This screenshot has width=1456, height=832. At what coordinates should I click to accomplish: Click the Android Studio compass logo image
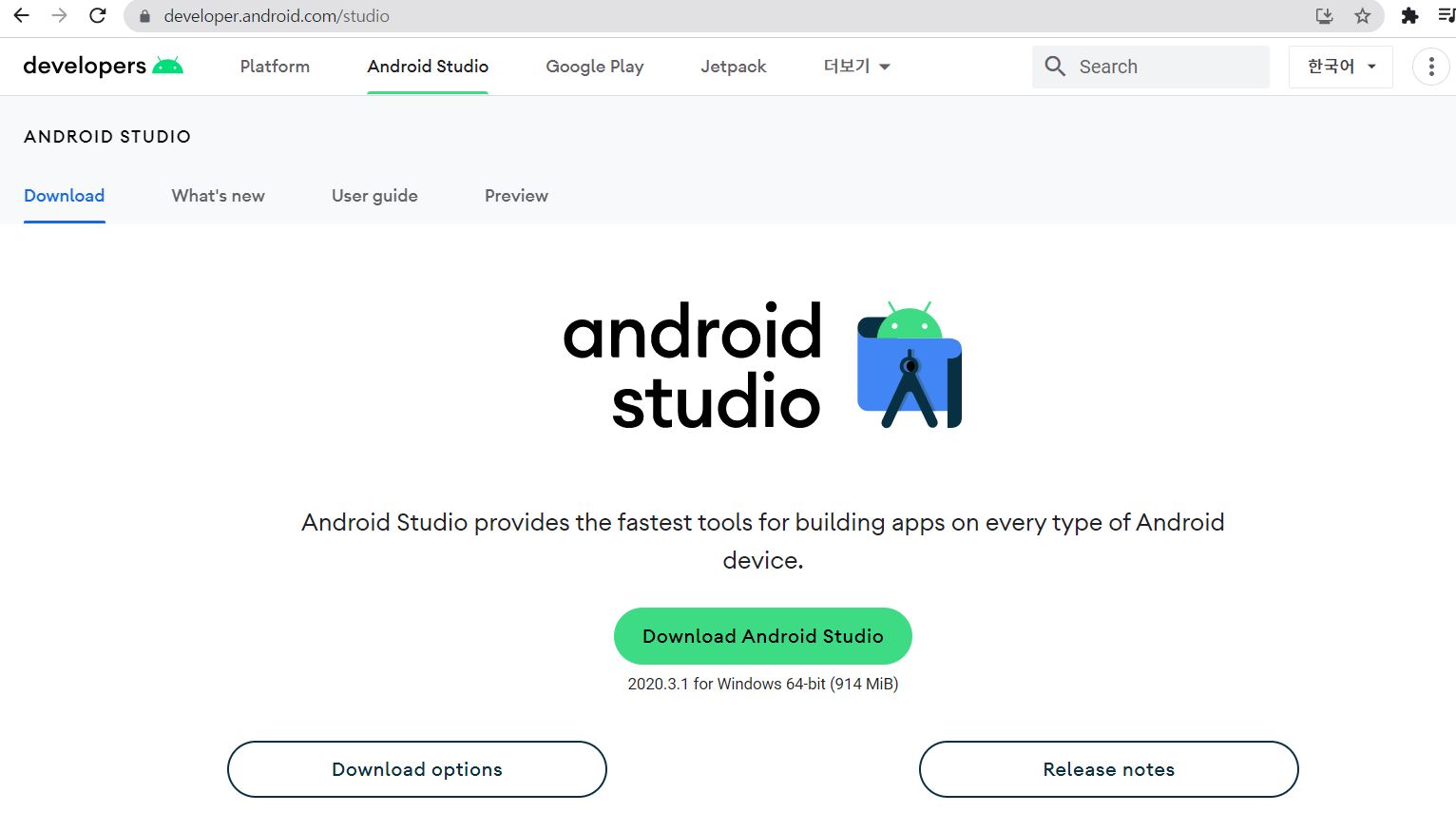[910, 365]
